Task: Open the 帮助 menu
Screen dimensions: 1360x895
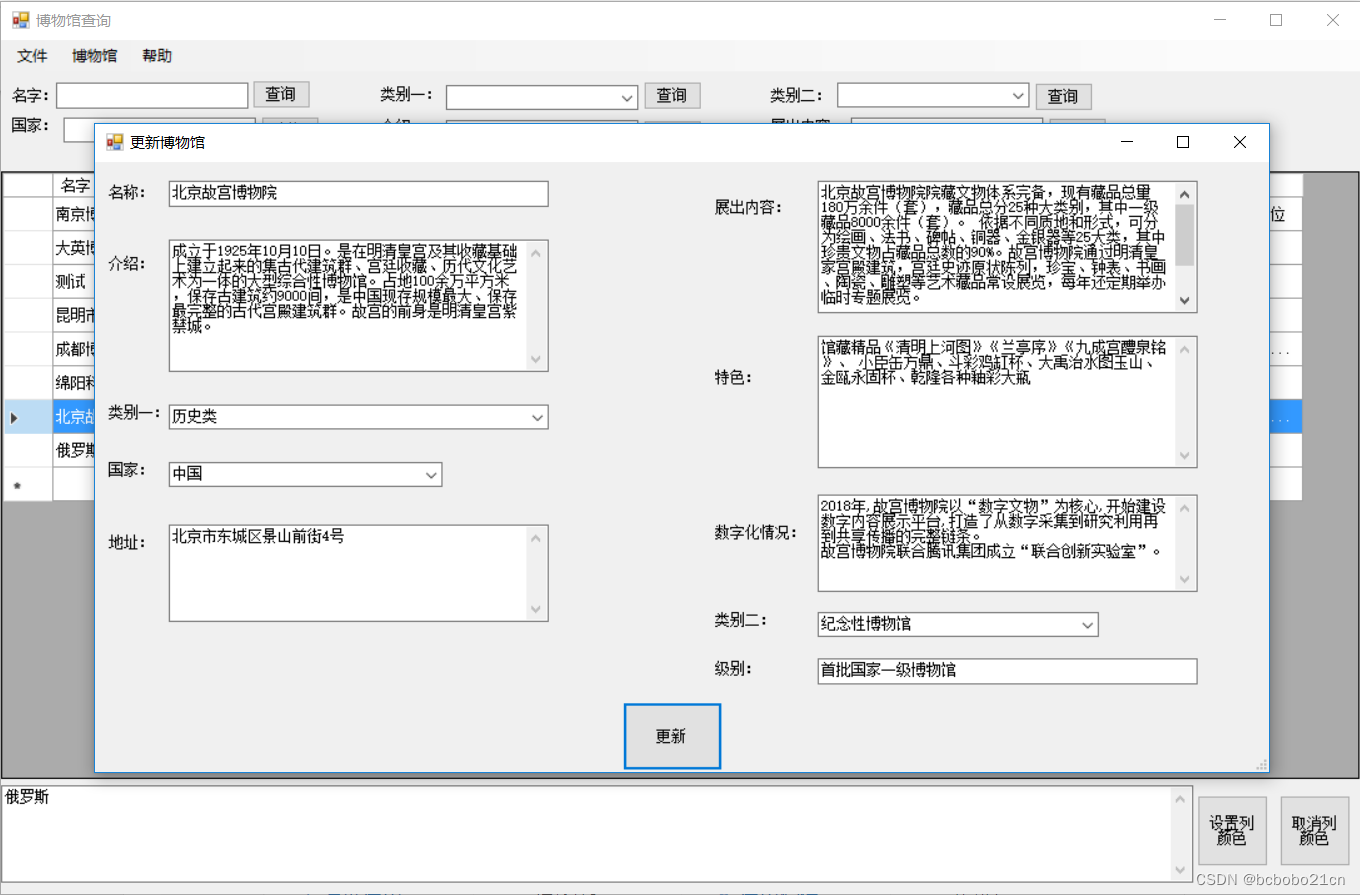Action: click(157, 56)
